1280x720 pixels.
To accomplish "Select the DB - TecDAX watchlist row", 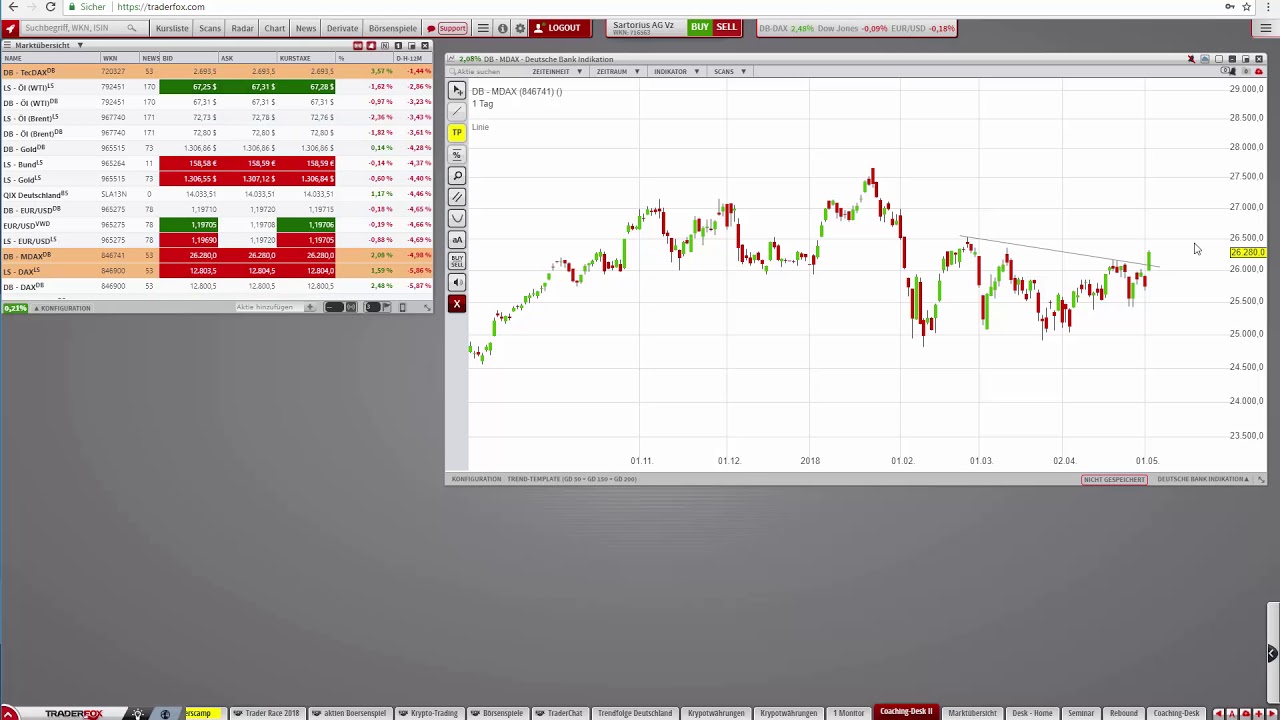I will point(216,72).
